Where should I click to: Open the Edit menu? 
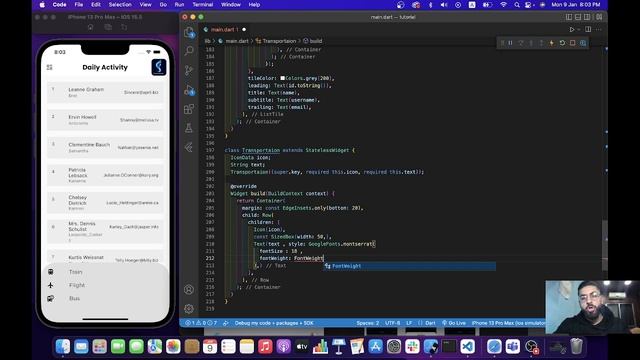click(96, 4)
